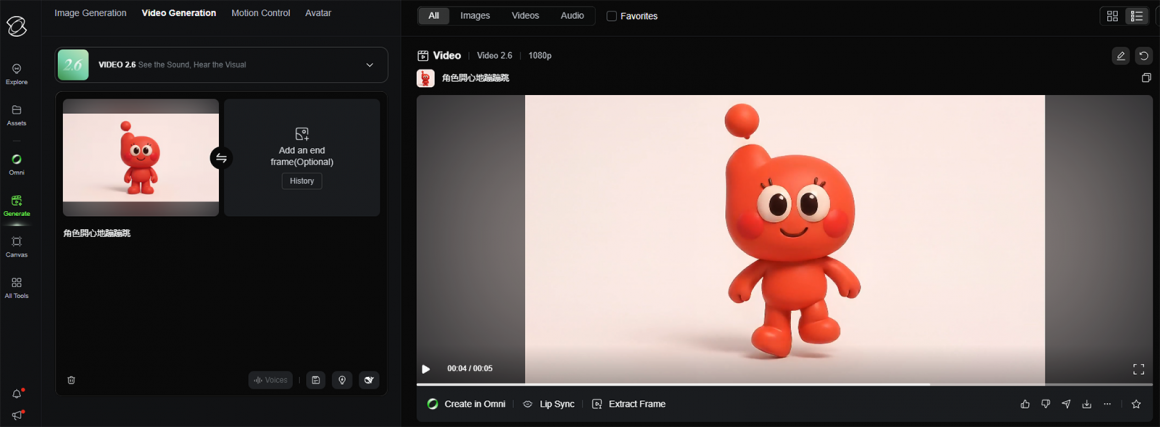Swap start and end frames
Image resolution: width=1160 pixels, height=427 pixels.
coord(221,158)
